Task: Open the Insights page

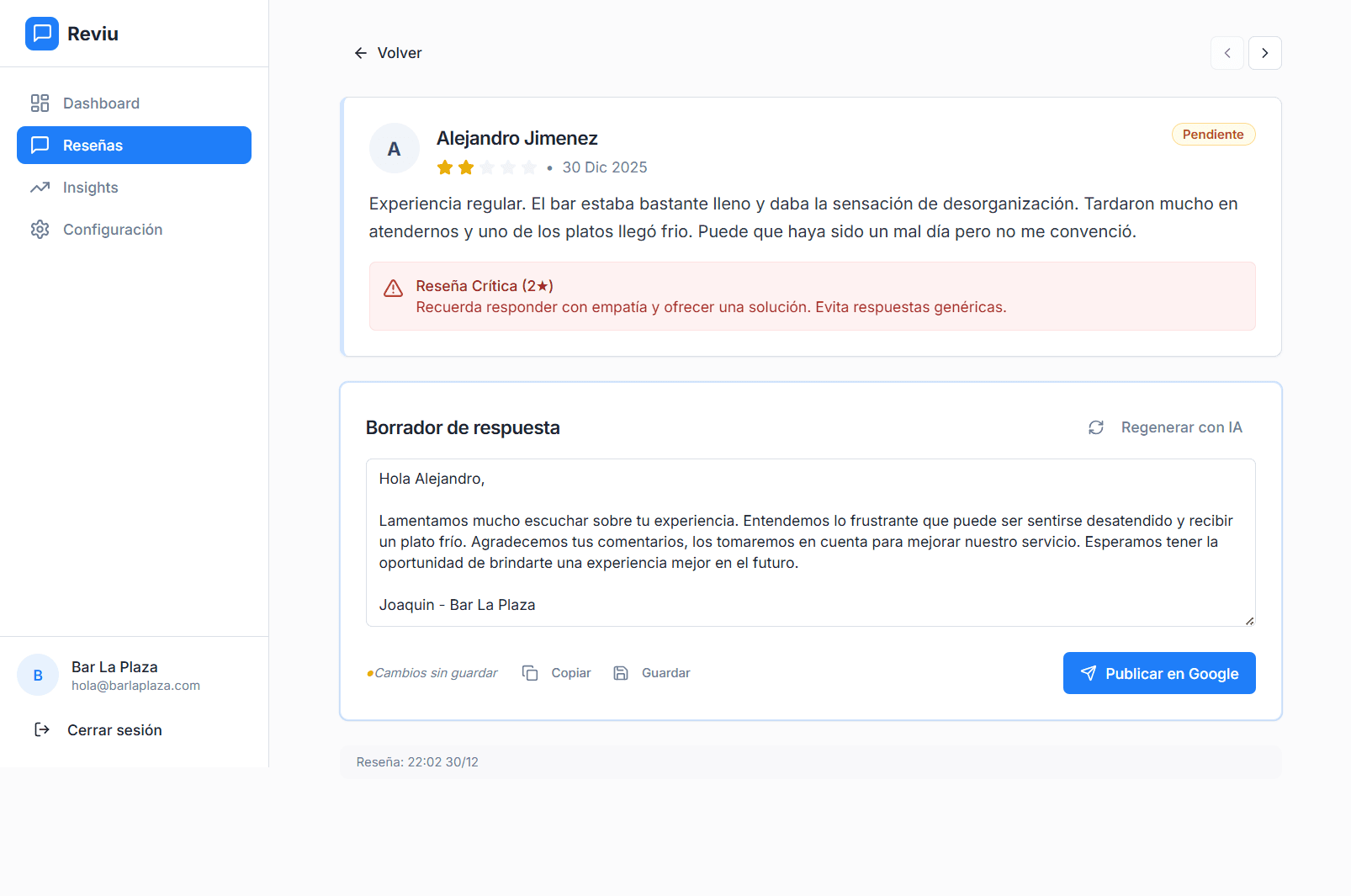Action: (90, 188)
